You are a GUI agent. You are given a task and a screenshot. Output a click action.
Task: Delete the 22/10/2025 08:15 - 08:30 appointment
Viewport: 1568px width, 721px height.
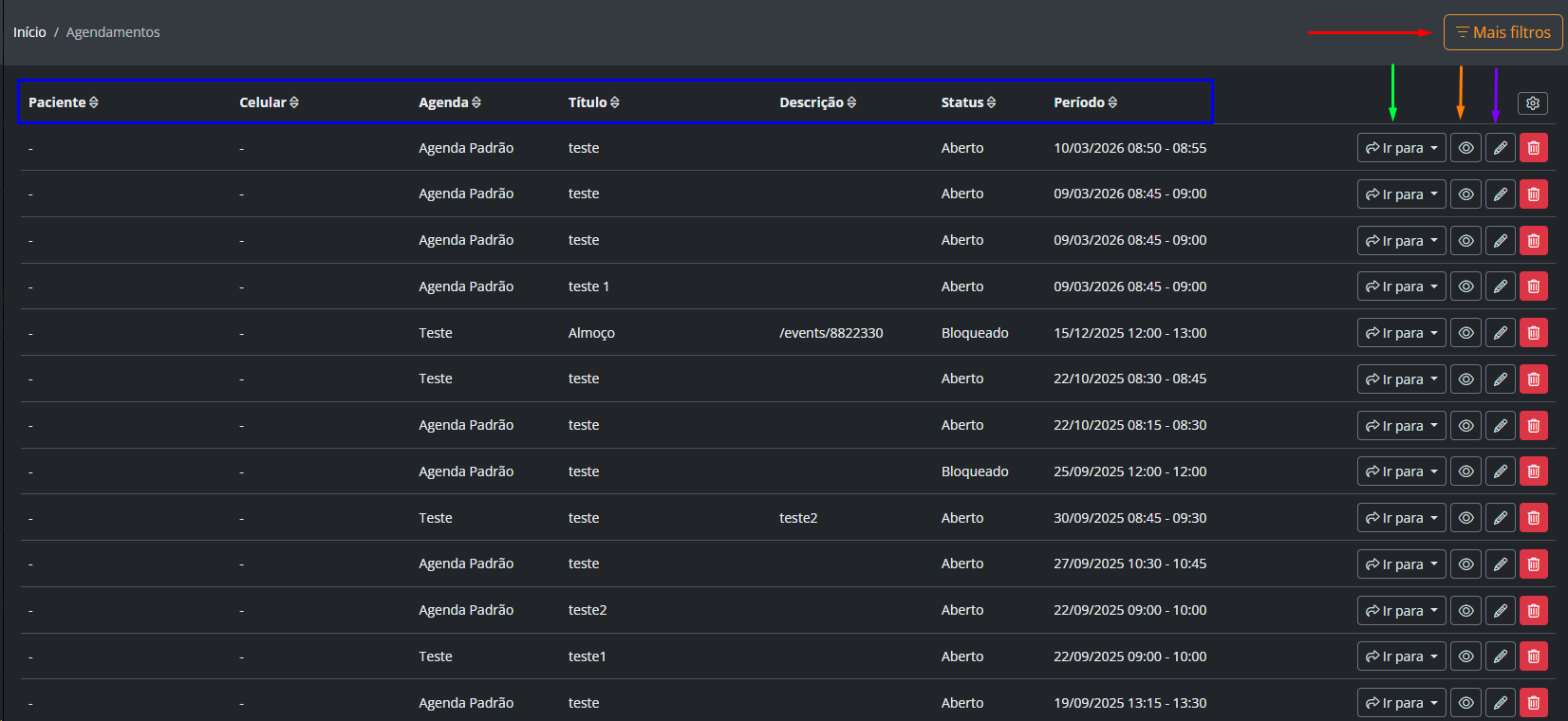pyautogui.click(x=1534, y=426)
